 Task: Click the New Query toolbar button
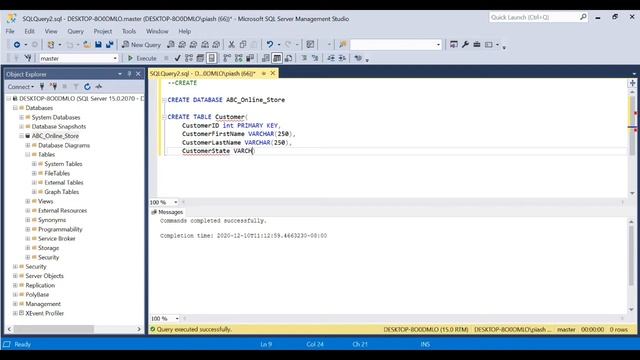coord(141,45)
